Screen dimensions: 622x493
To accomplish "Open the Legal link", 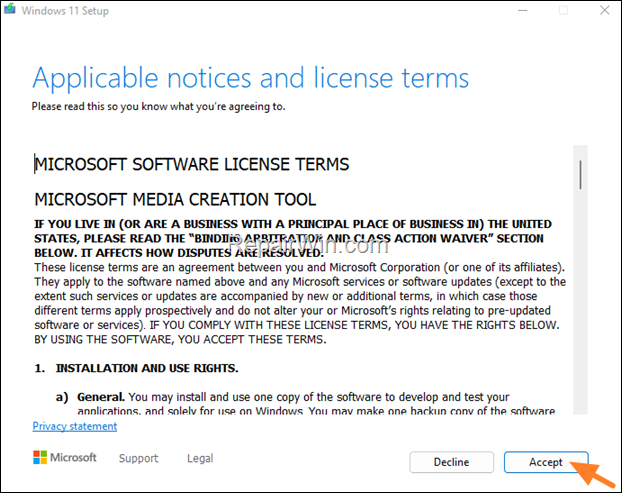I will coord(200,458).
